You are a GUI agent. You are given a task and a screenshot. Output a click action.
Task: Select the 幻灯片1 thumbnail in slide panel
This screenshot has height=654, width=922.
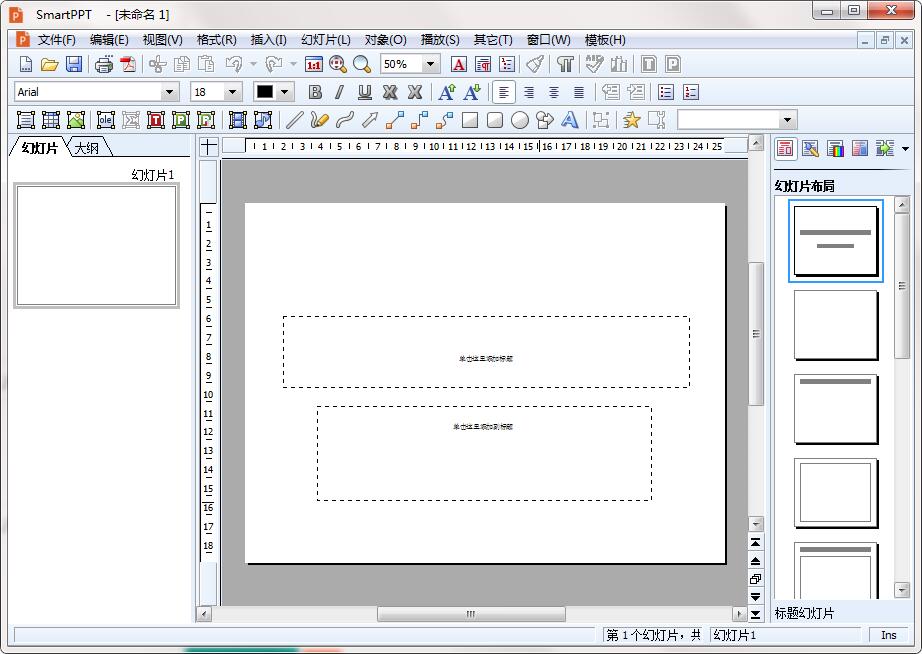click(x=96, y=245)
